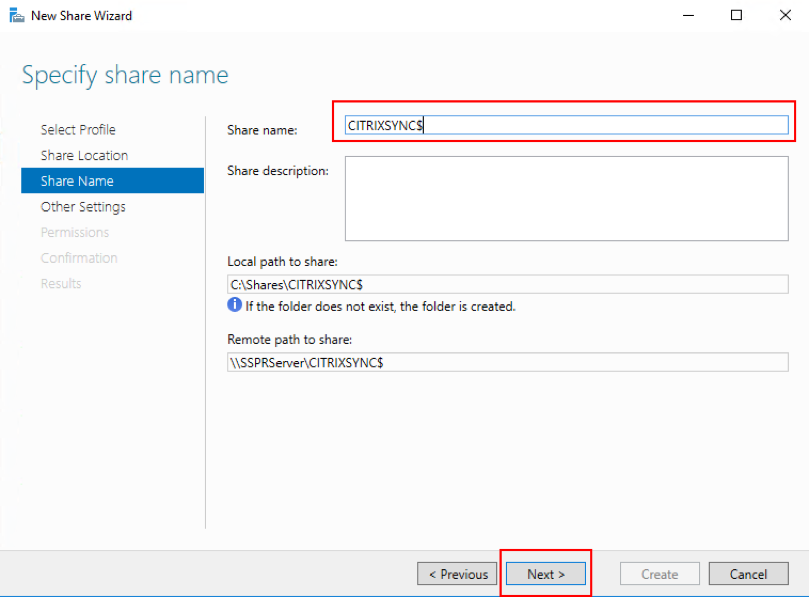Click the disabled Create button
The image size is (809, 597).
[x=659, y=574]
